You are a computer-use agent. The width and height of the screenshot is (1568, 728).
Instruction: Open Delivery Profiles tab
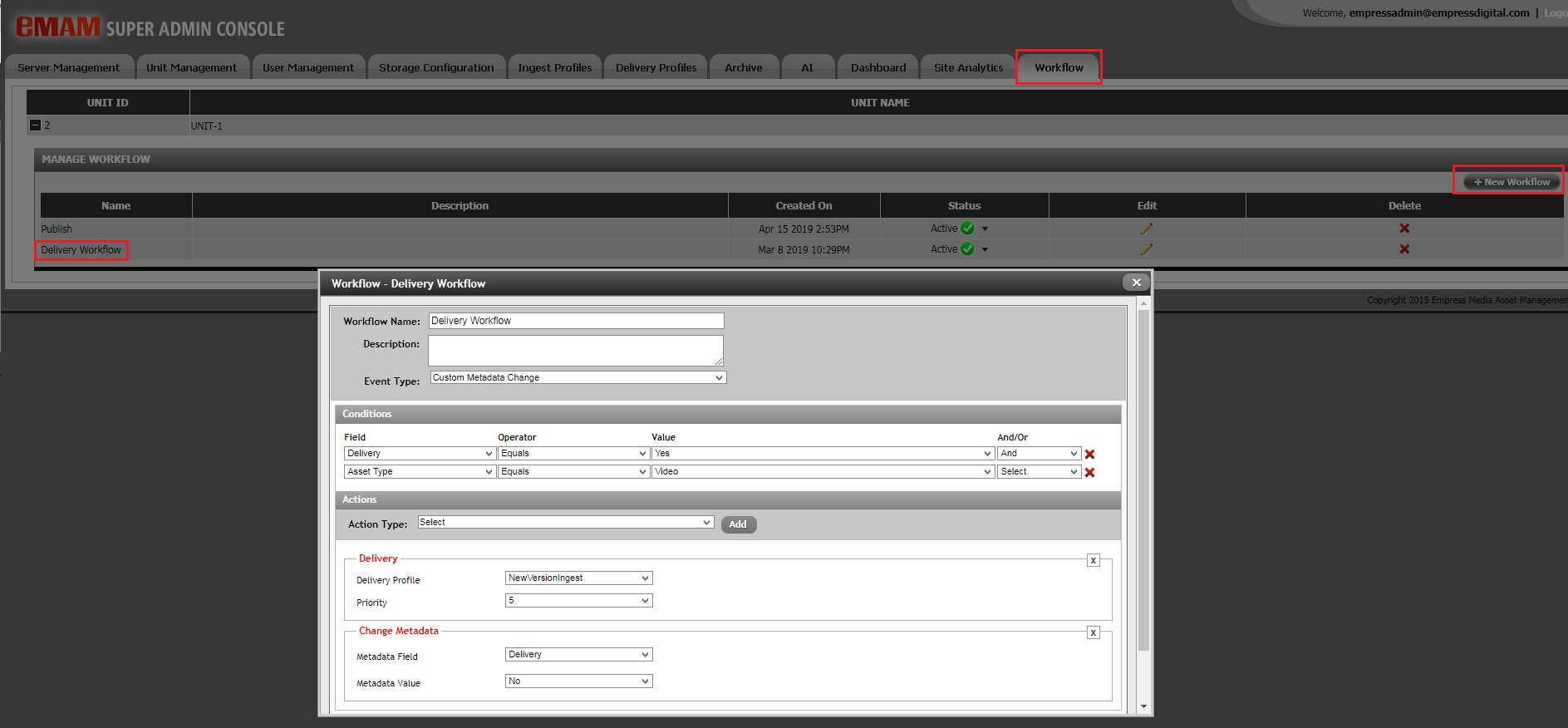tap(656, 67)
